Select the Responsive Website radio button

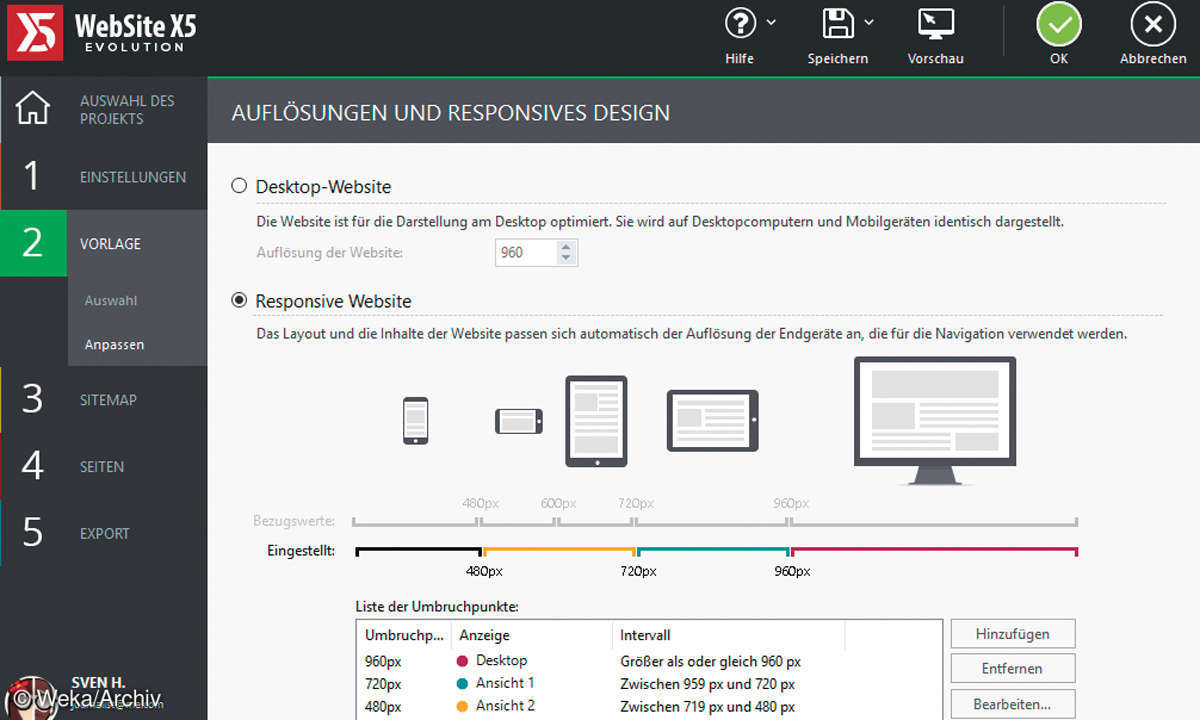[x=239, y=300]
